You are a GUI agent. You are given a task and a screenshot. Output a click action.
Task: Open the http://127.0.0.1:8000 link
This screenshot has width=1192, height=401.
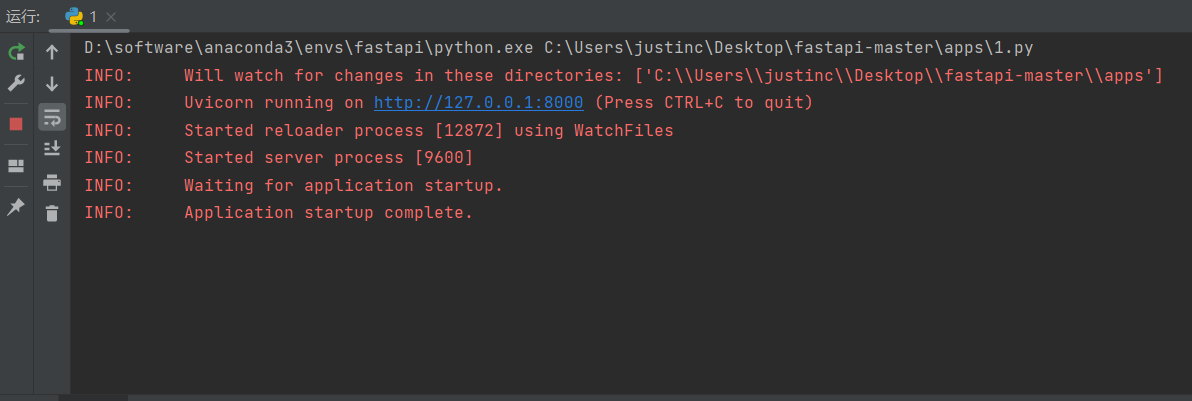coord(478,103)
